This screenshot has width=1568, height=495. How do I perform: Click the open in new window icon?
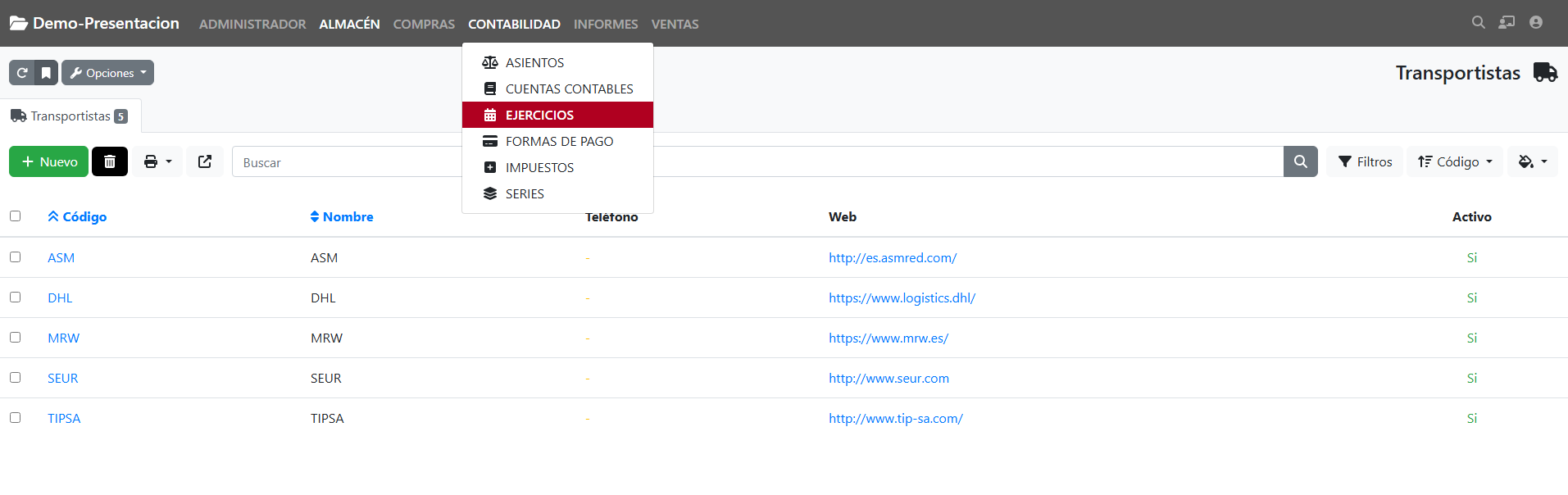tap(205, 162)
